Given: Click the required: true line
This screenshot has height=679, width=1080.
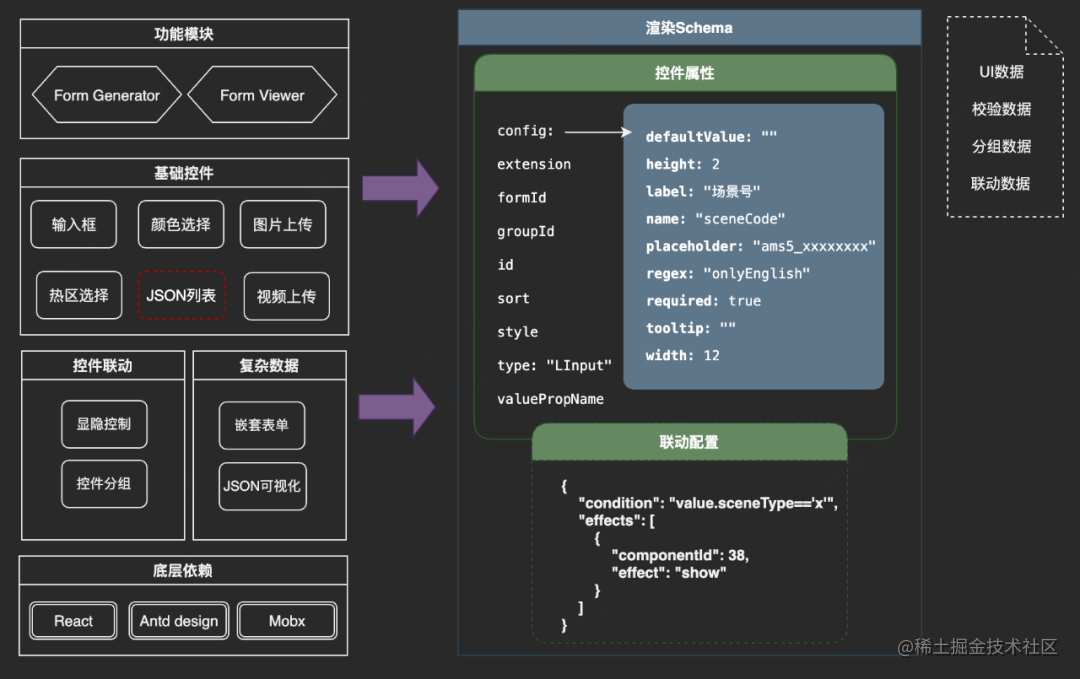Looking at the screenshot, I should click(x=703, y=301).
